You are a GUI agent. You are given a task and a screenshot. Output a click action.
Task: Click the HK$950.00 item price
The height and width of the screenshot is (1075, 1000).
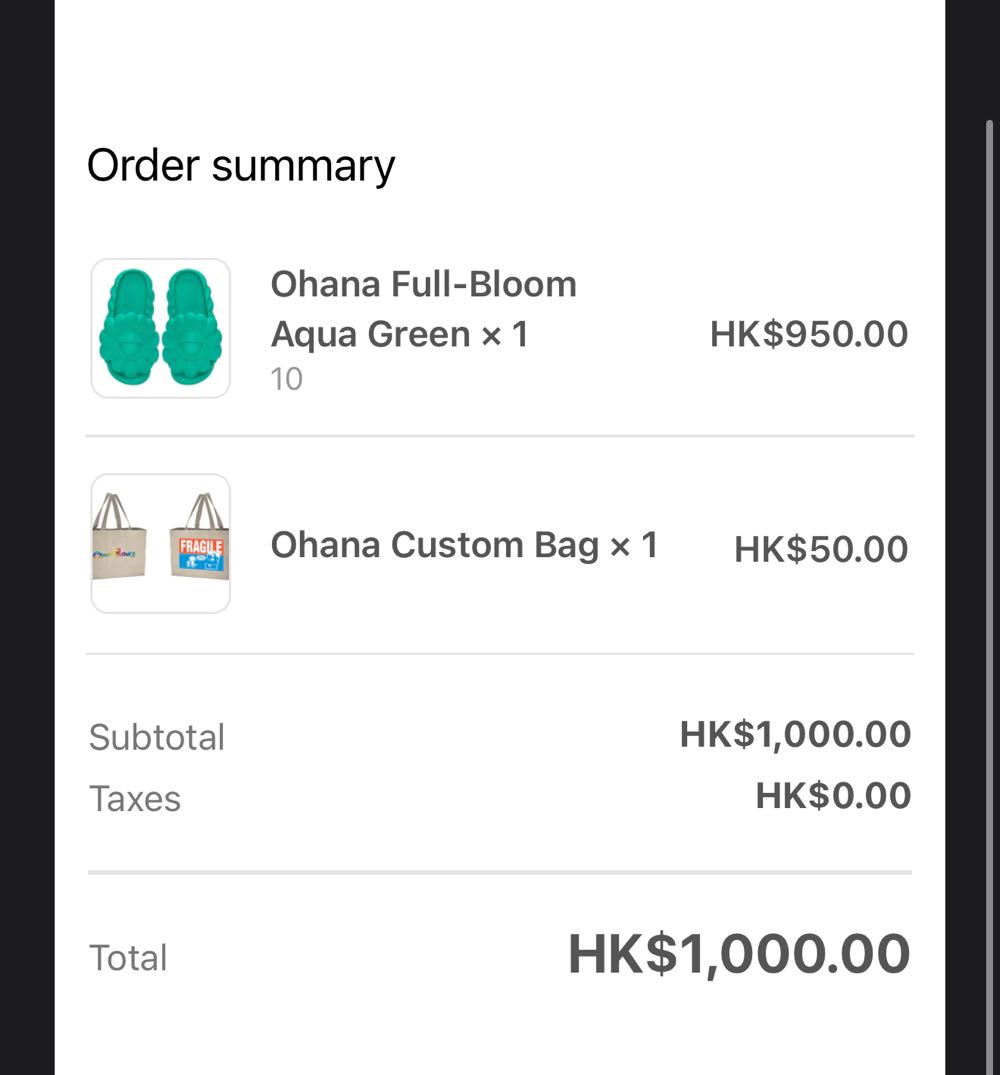coord(808,334)
